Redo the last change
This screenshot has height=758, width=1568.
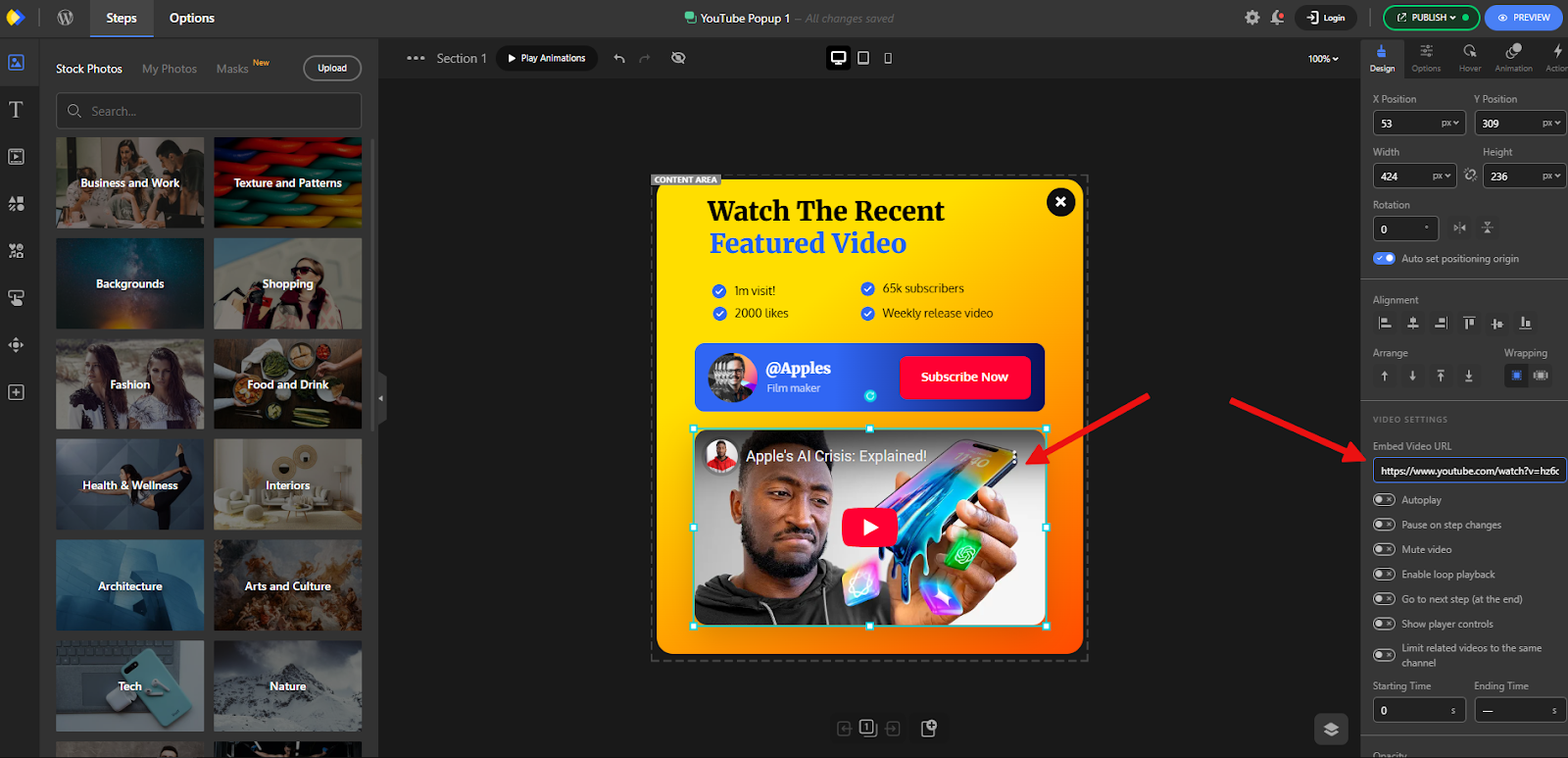pos(645,58)
